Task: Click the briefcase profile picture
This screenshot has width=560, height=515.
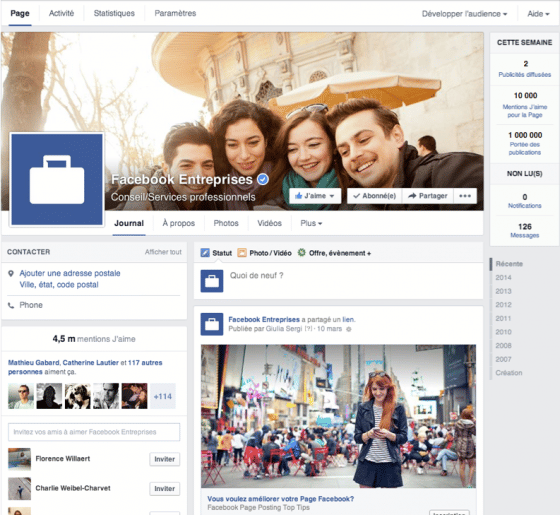Action: pos(57,179)
